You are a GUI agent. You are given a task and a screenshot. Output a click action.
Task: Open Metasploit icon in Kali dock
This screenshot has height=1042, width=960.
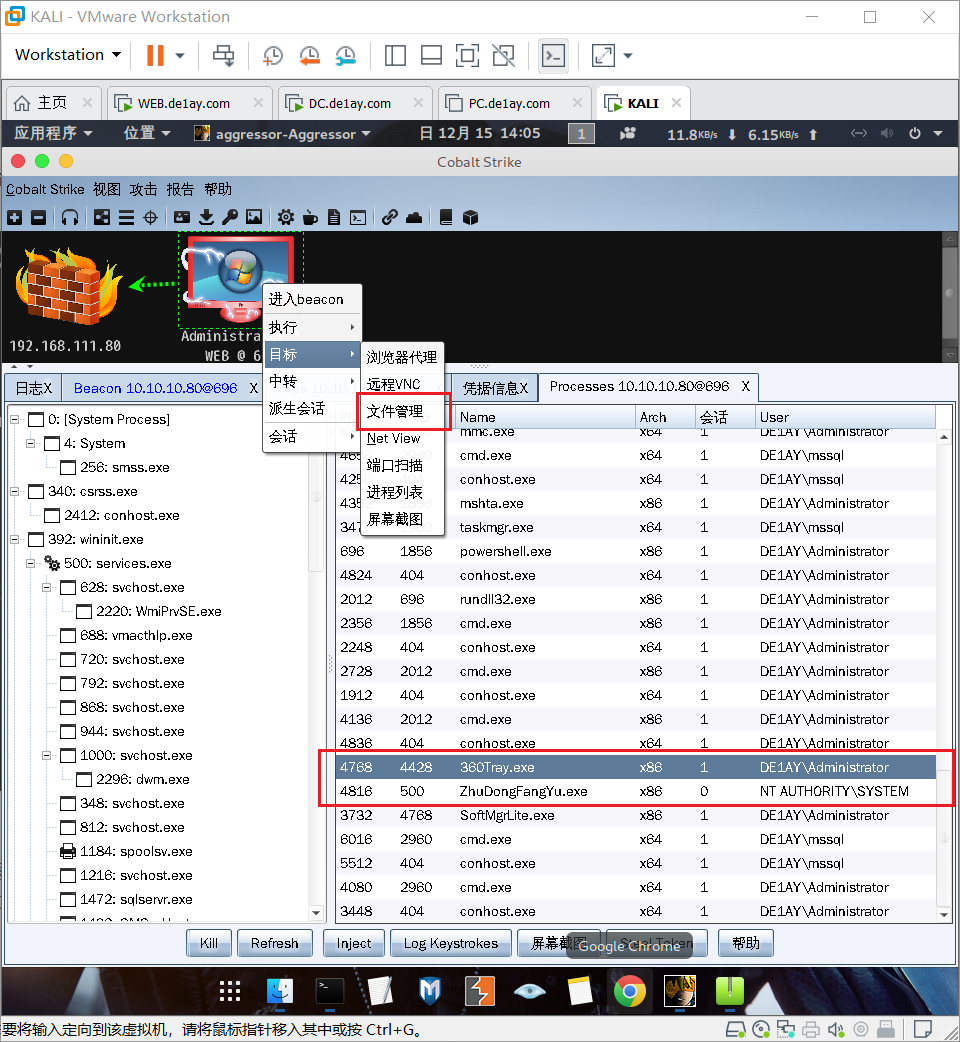coord(430,991)
